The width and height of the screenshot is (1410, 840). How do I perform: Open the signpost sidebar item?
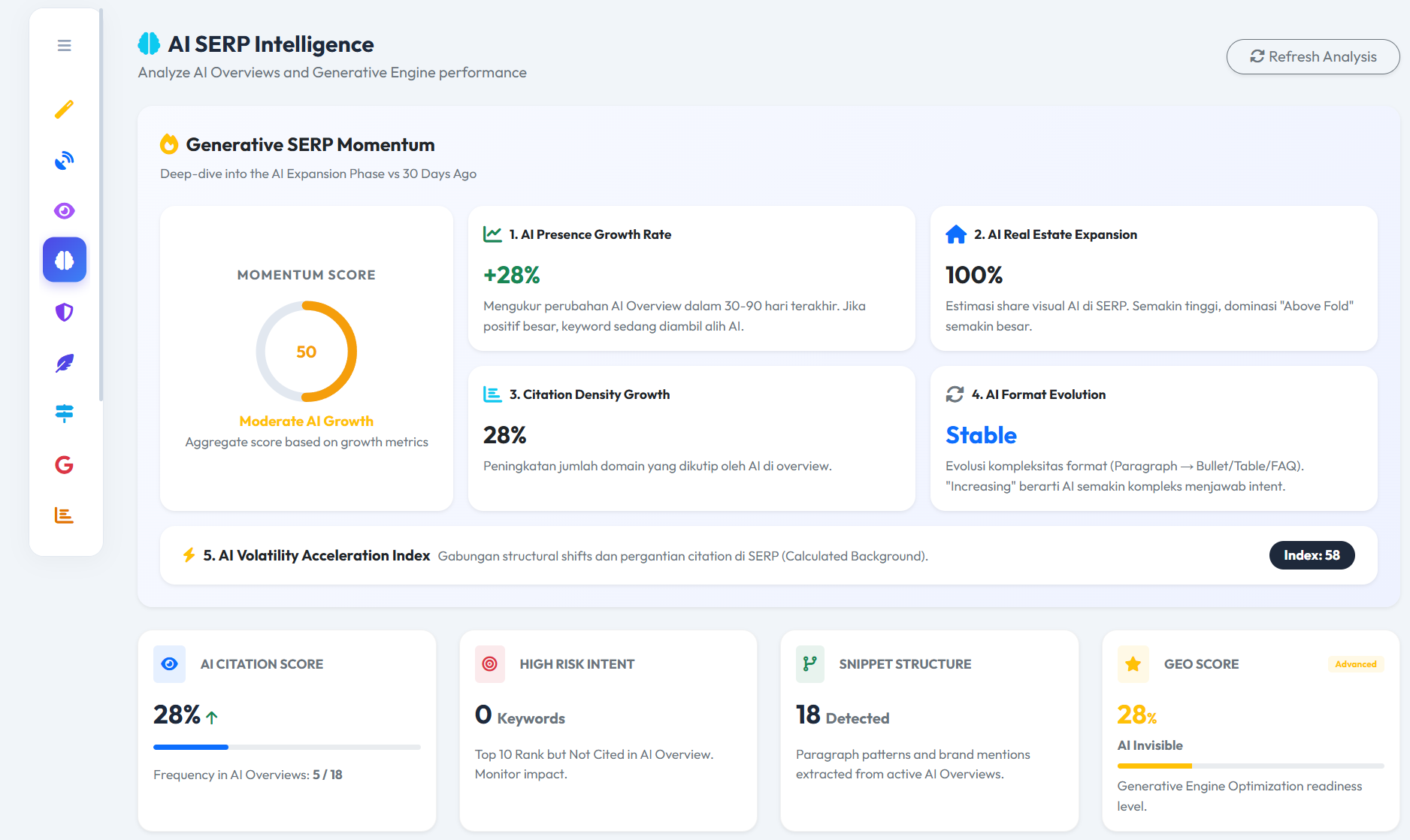(x=65, y=413)
